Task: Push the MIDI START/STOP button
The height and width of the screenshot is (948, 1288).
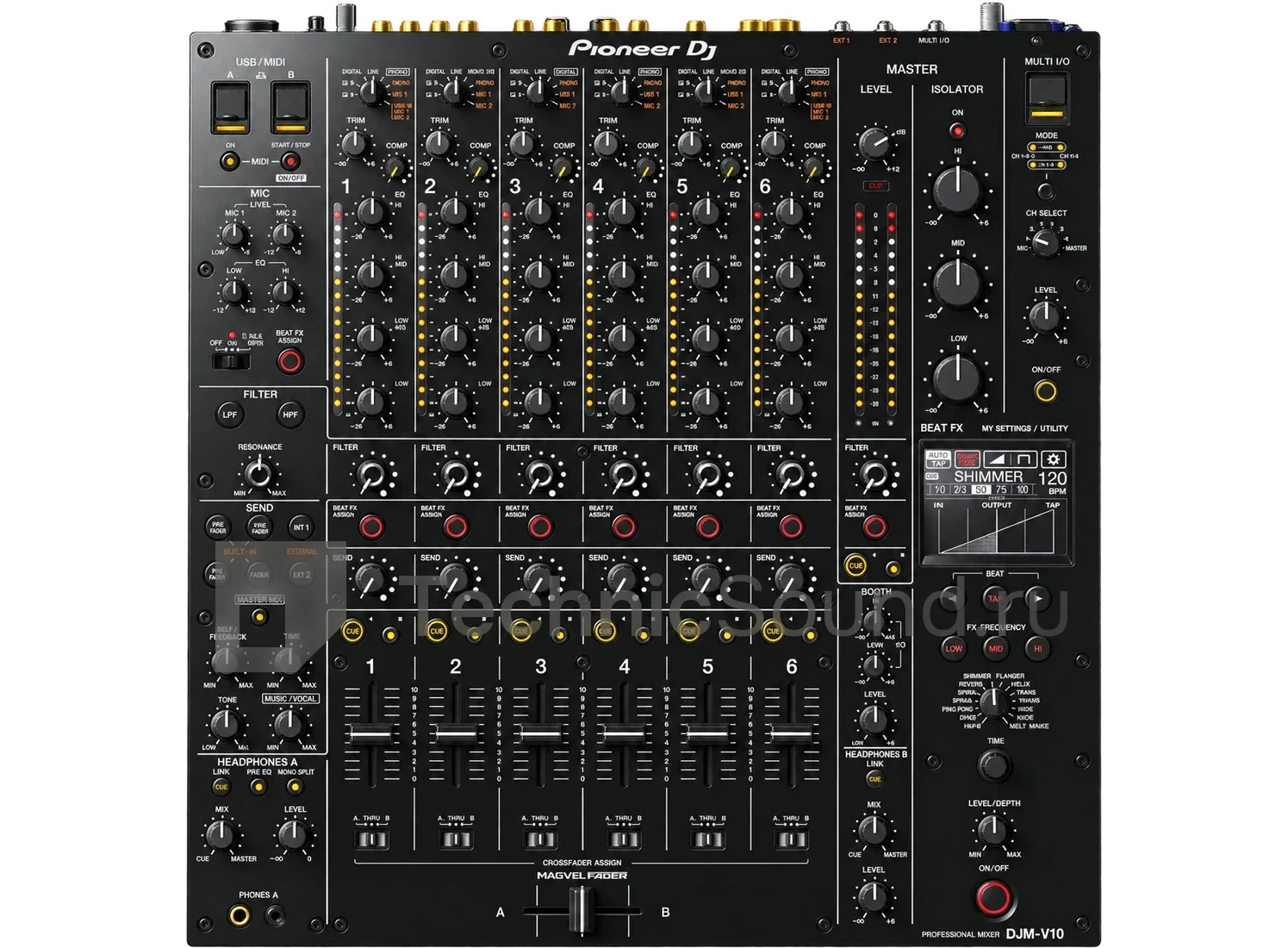Action: coord(290,161)
